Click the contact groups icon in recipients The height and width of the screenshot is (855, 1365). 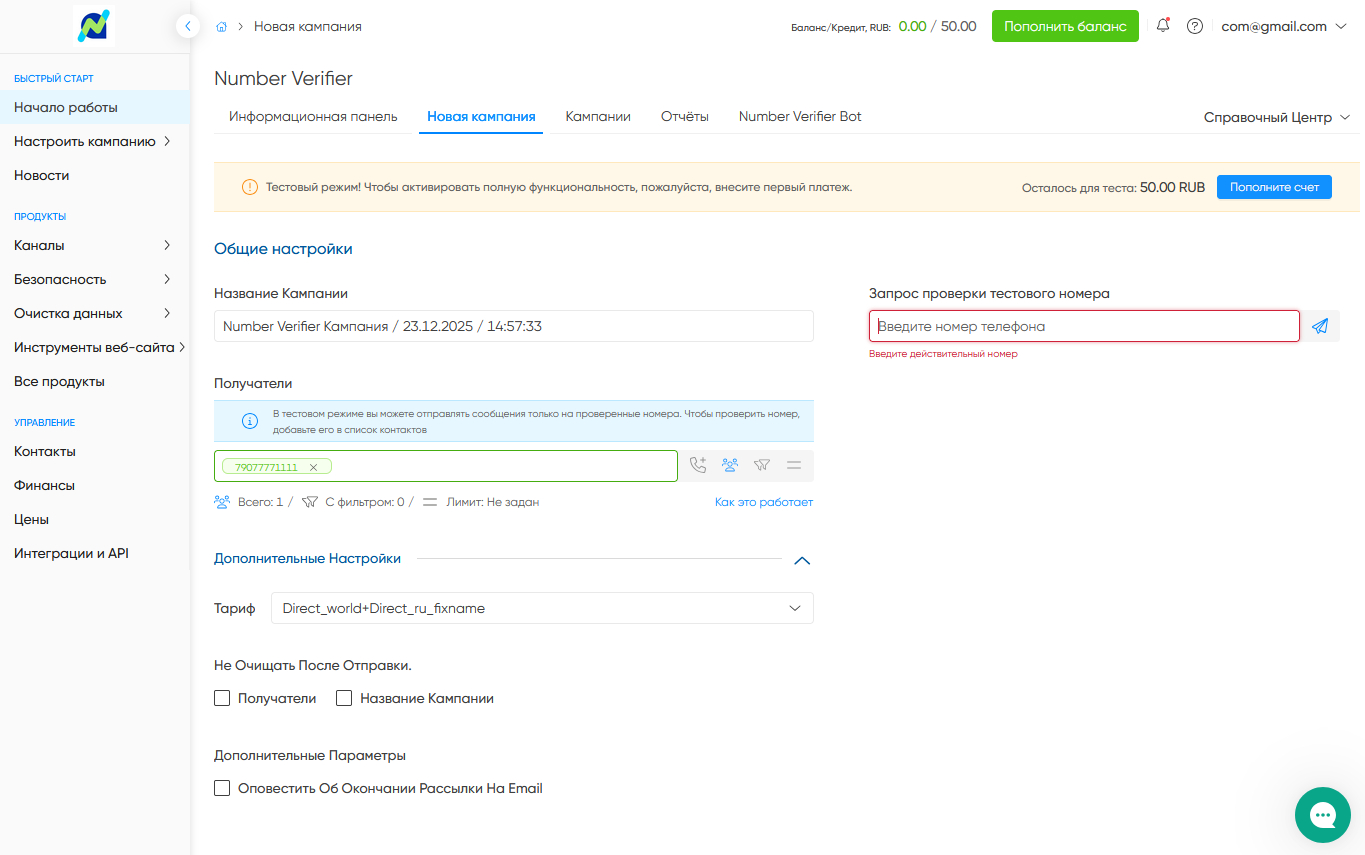click(x=730, y=465)
